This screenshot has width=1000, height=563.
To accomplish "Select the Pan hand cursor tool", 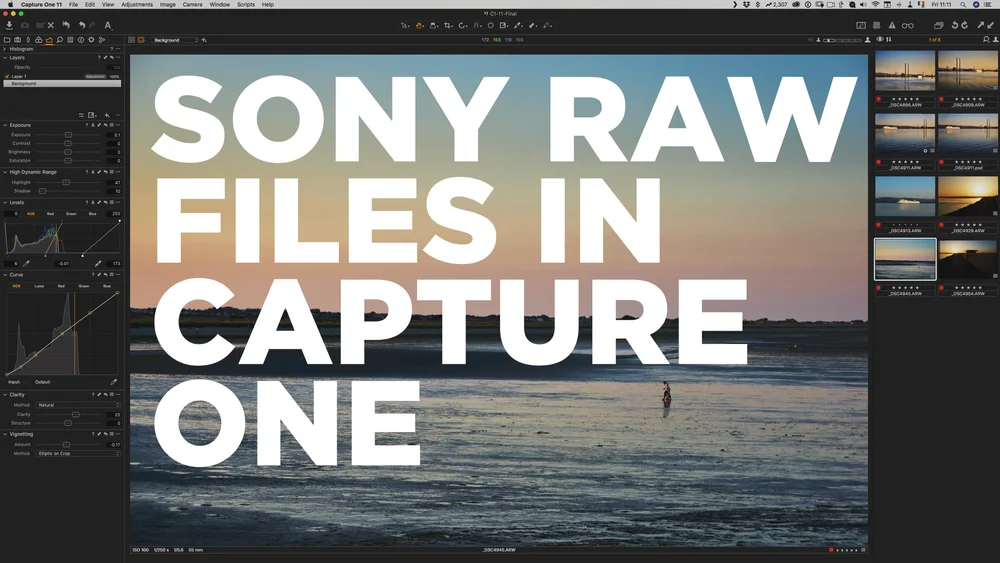I will pyautogui.click(x=420, y=26).
